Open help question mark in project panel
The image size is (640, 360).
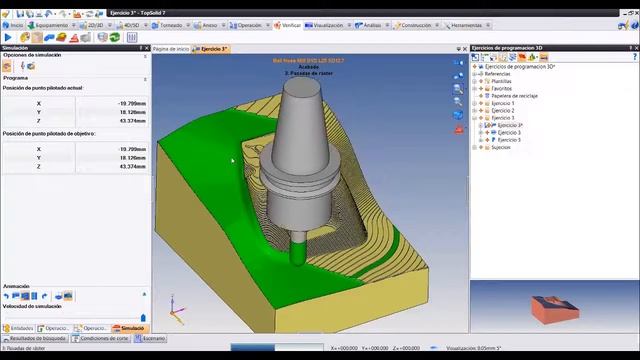(x=635, y=57)
